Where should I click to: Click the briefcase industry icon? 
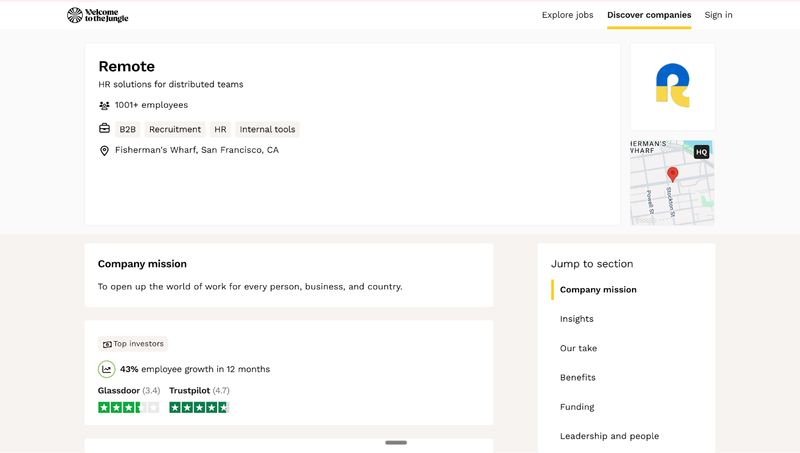[x=104, y=129]
